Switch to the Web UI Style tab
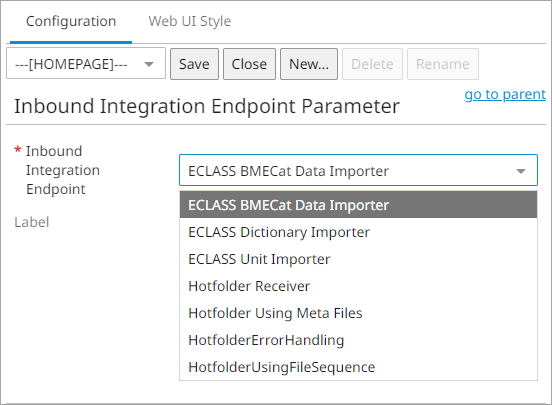The image size is (552, 405). click(x=189, y=21)
